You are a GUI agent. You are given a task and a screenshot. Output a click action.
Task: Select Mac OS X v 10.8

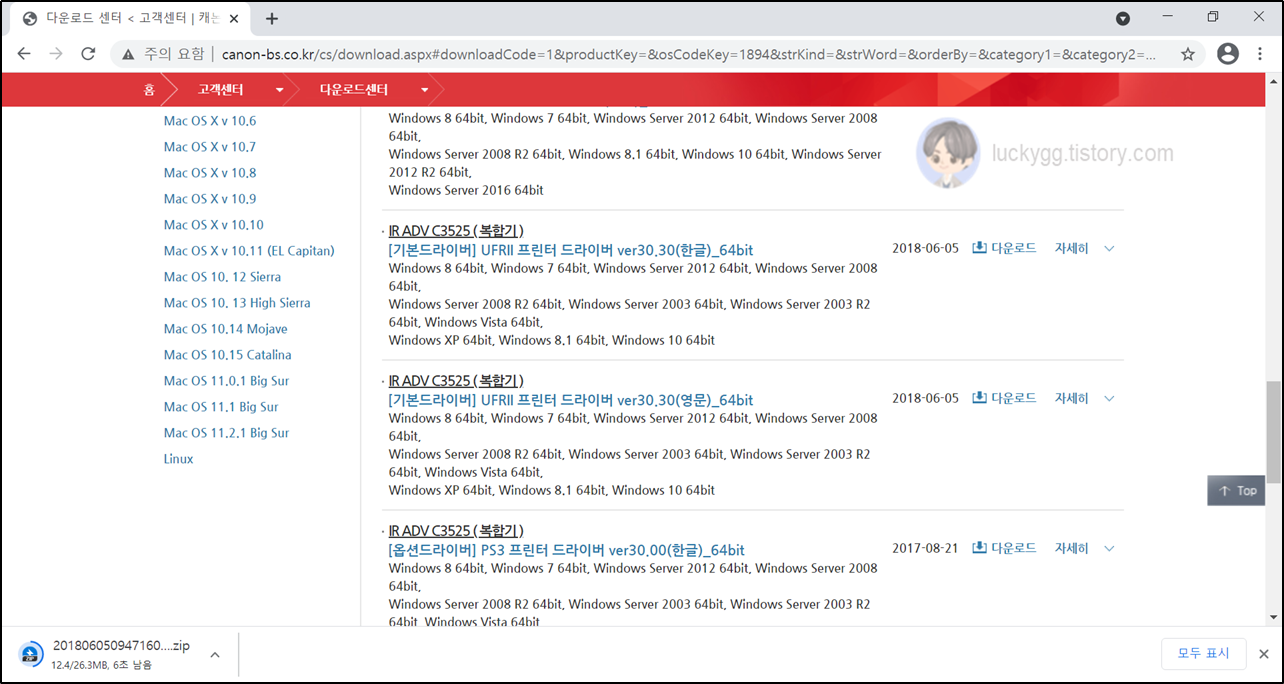[210, 173]
